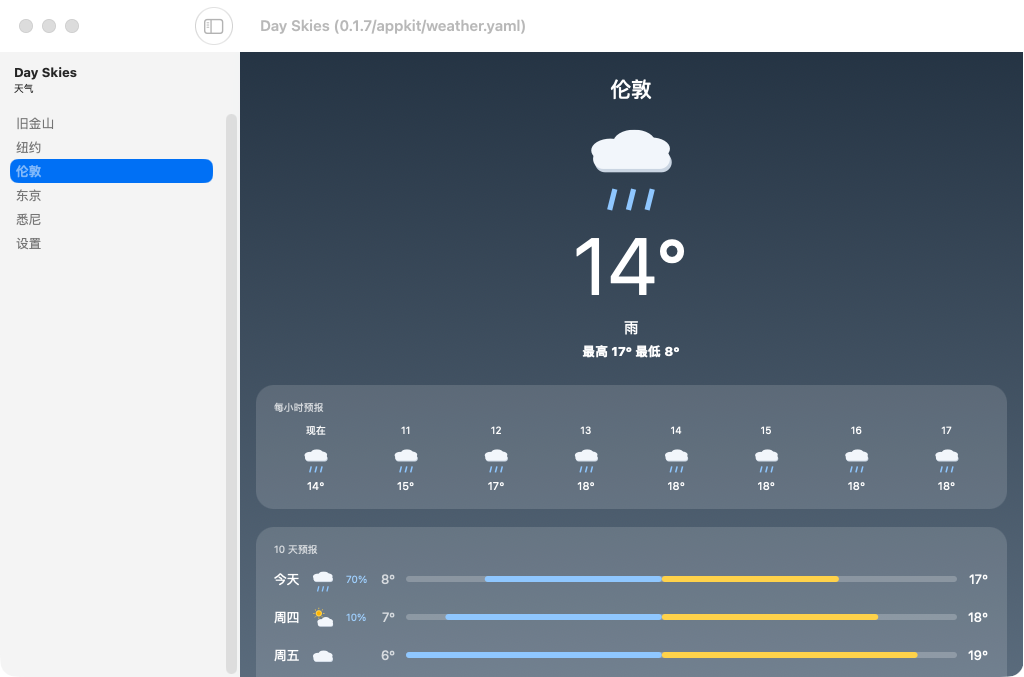
Task: Click rain icon for hour 14
Action: pyautogui.click(x=676, y=460)
